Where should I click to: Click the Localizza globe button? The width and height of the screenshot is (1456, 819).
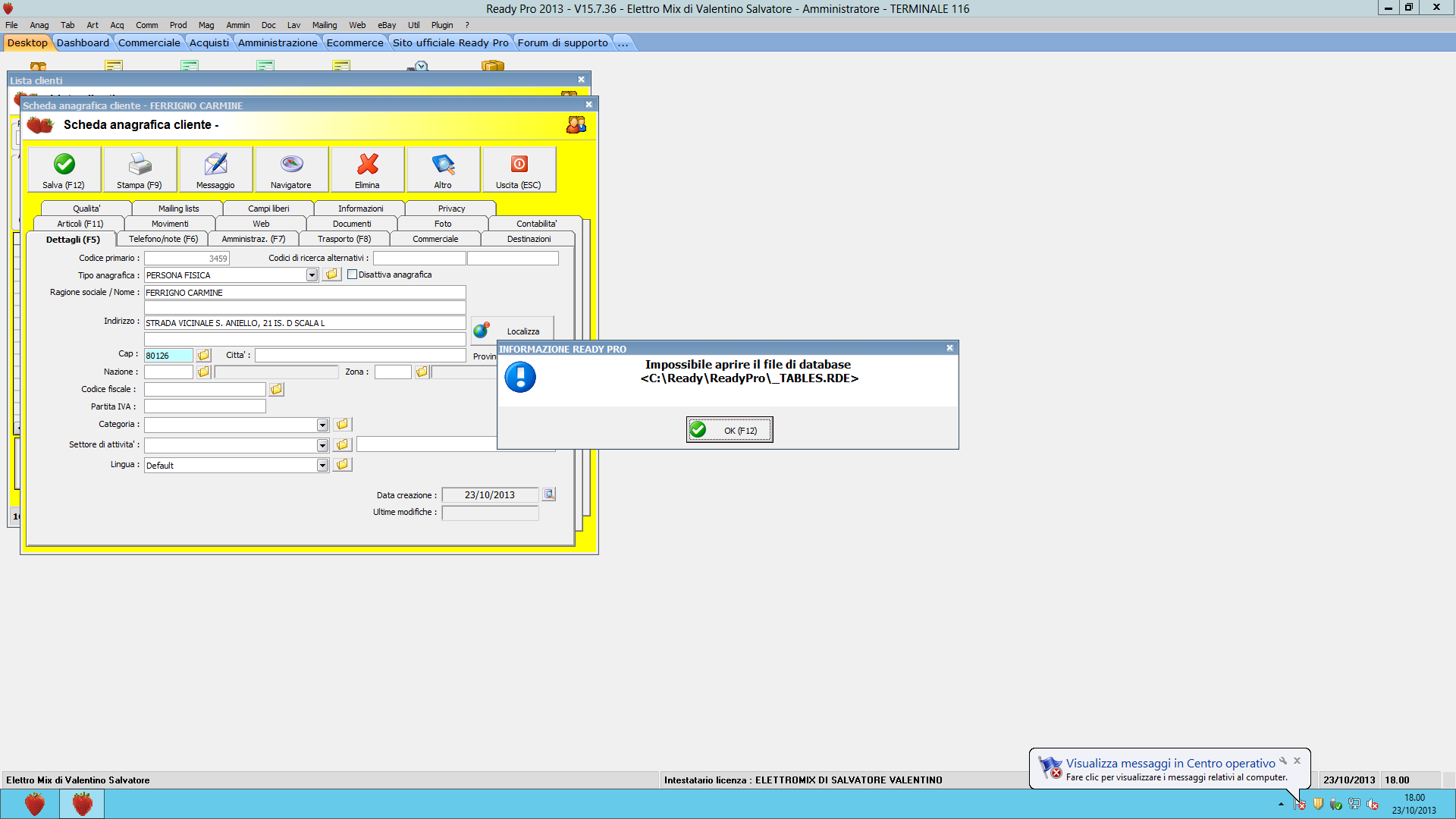coord(512,331)
